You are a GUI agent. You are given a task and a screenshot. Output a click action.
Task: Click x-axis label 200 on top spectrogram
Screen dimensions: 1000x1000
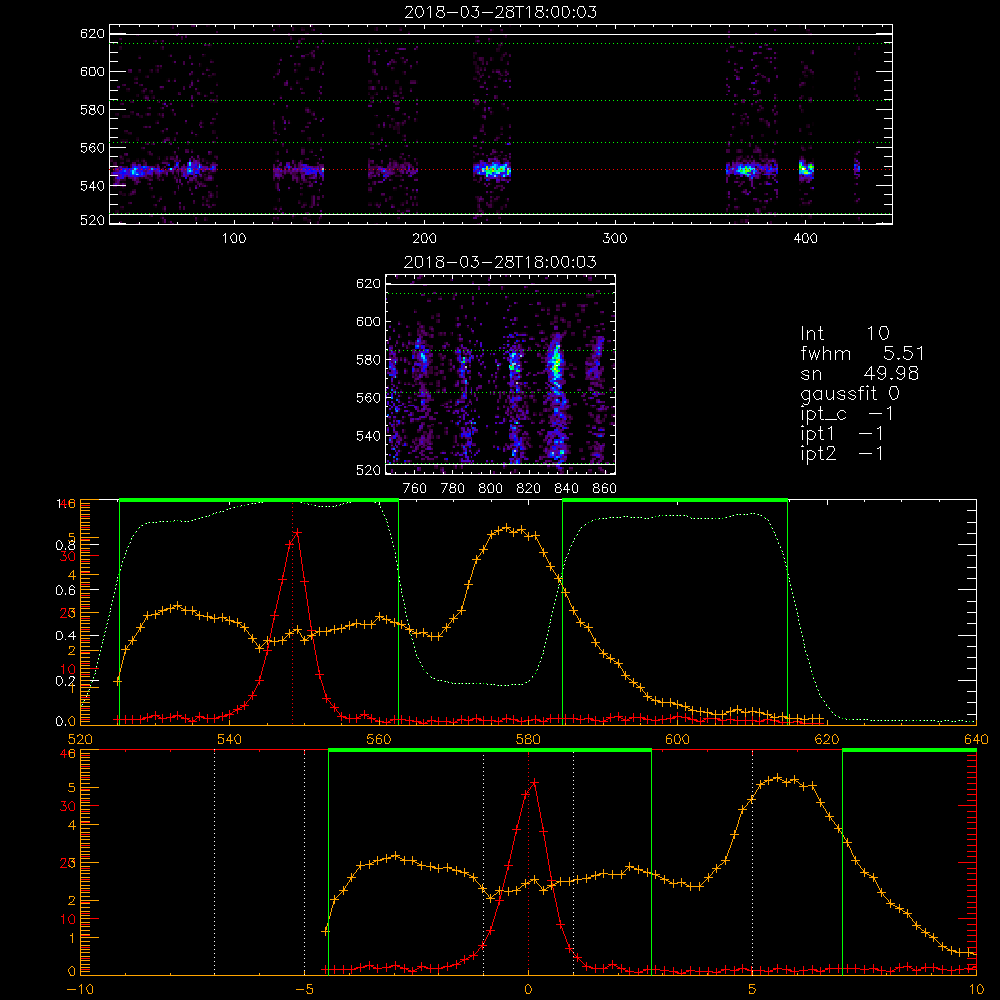point(424,239)
